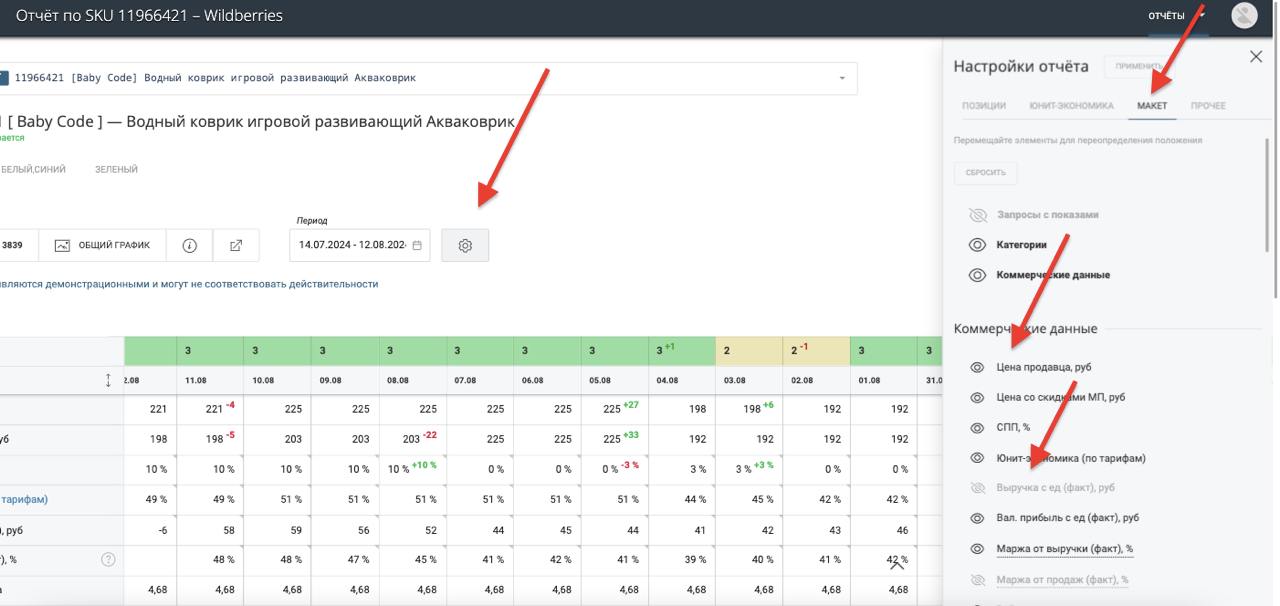Click the cell 10 % with +10 % change
This screenshot has width=1280, height=606.
pos(412,469)
